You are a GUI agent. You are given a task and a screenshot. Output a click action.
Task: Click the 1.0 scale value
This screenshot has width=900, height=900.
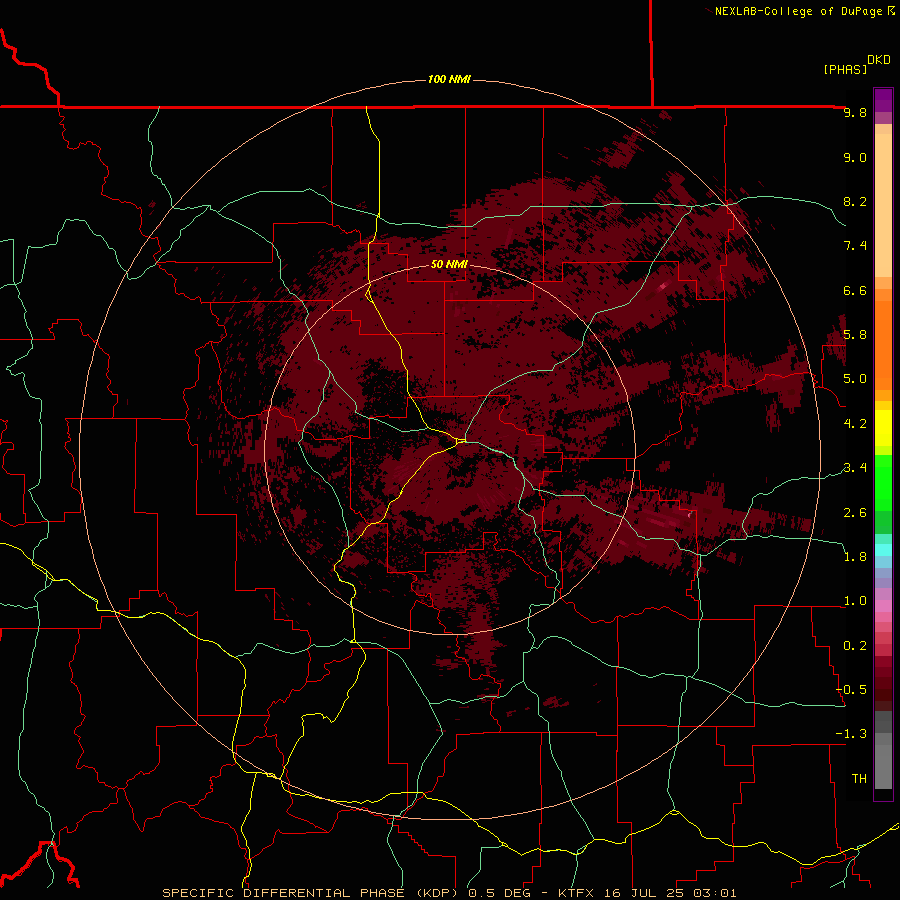pyautogui.click(x=855, y=601)
